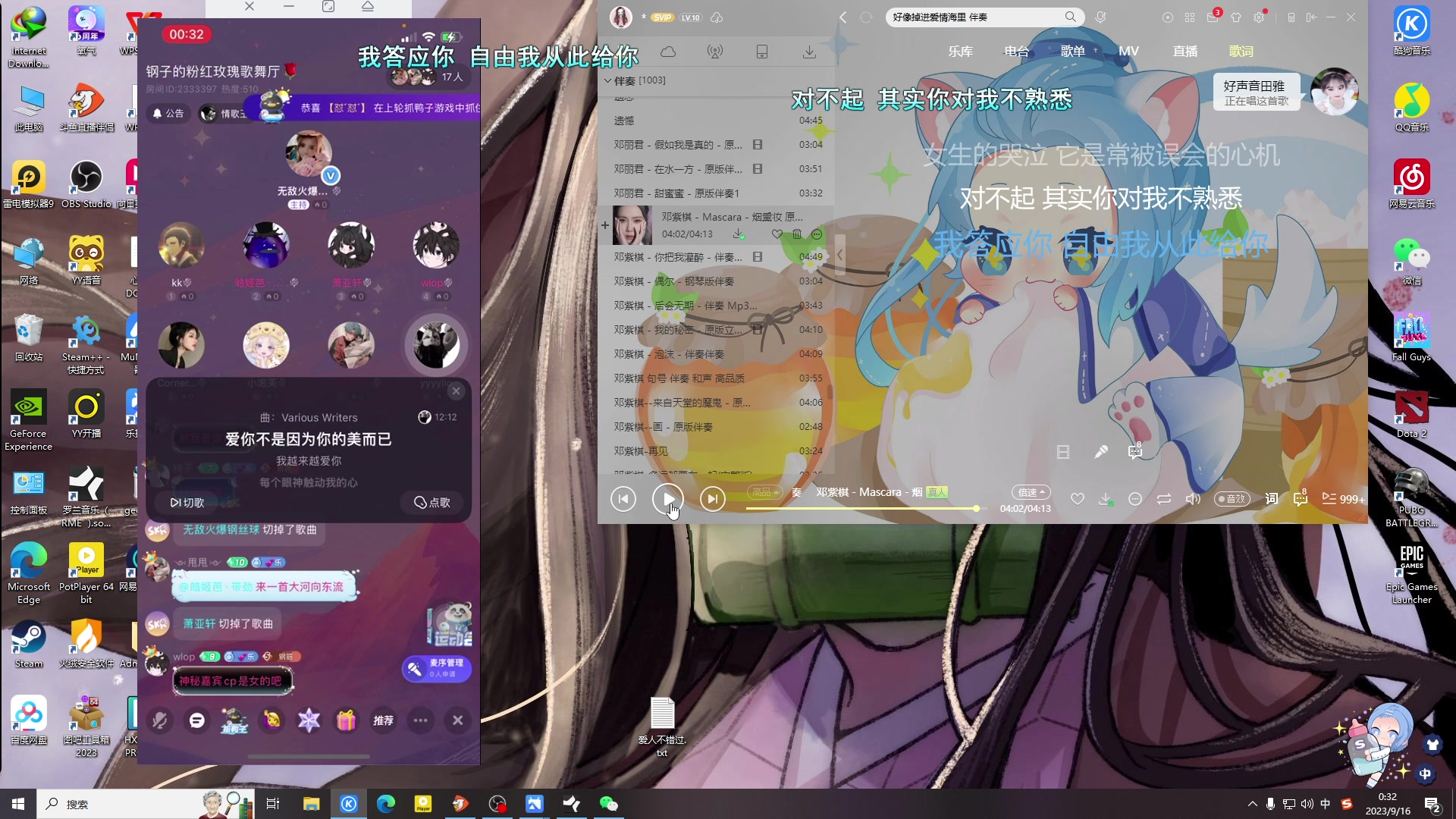Screen dimensions: 1456x819
Task: Skip to previous track in KuGou
Action: 623,499
